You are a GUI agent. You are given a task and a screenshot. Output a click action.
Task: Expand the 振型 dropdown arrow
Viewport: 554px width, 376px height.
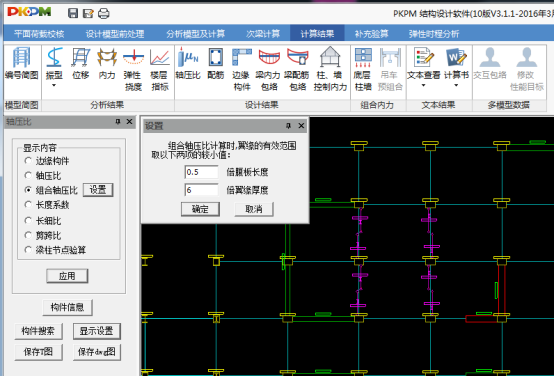54,86
